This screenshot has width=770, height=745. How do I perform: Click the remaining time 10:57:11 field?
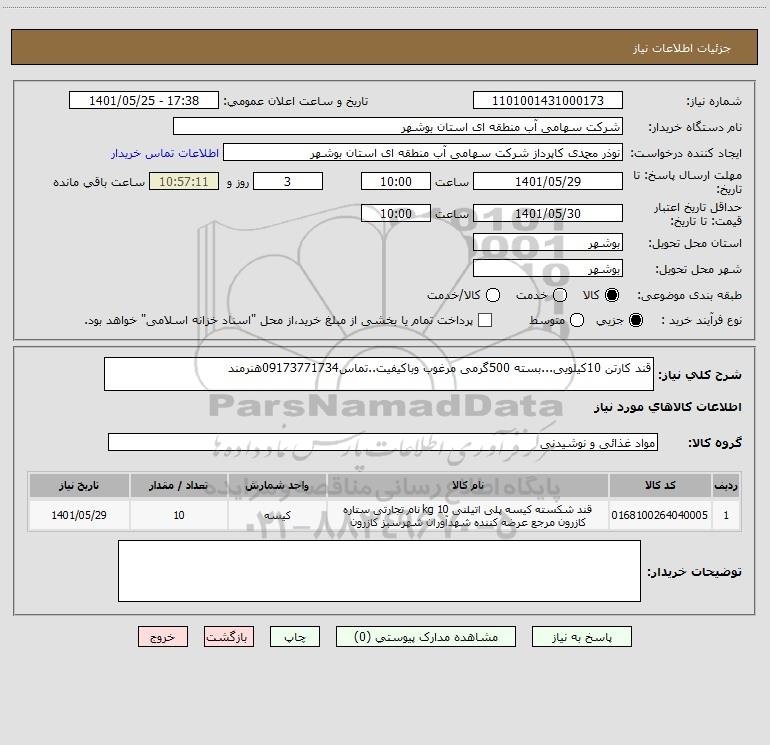[x=184, y=182]
